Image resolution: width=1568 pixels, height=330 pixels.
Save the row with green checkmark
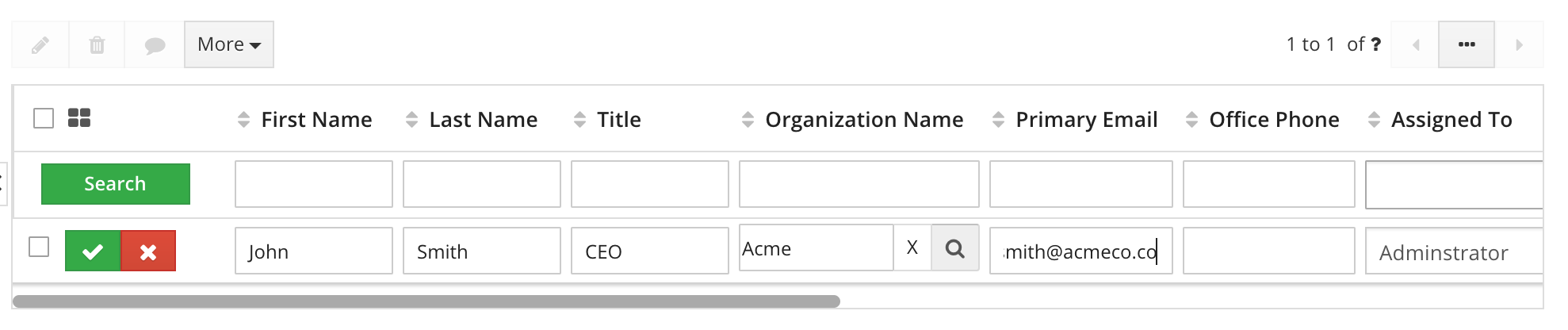pyautogui.click(x=93, y=251)
